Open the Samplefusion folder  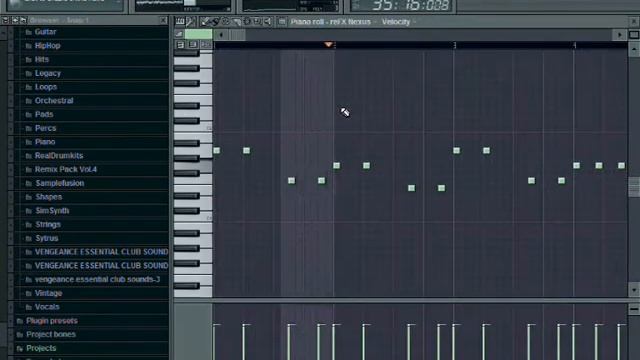click(x=60, y=183)
